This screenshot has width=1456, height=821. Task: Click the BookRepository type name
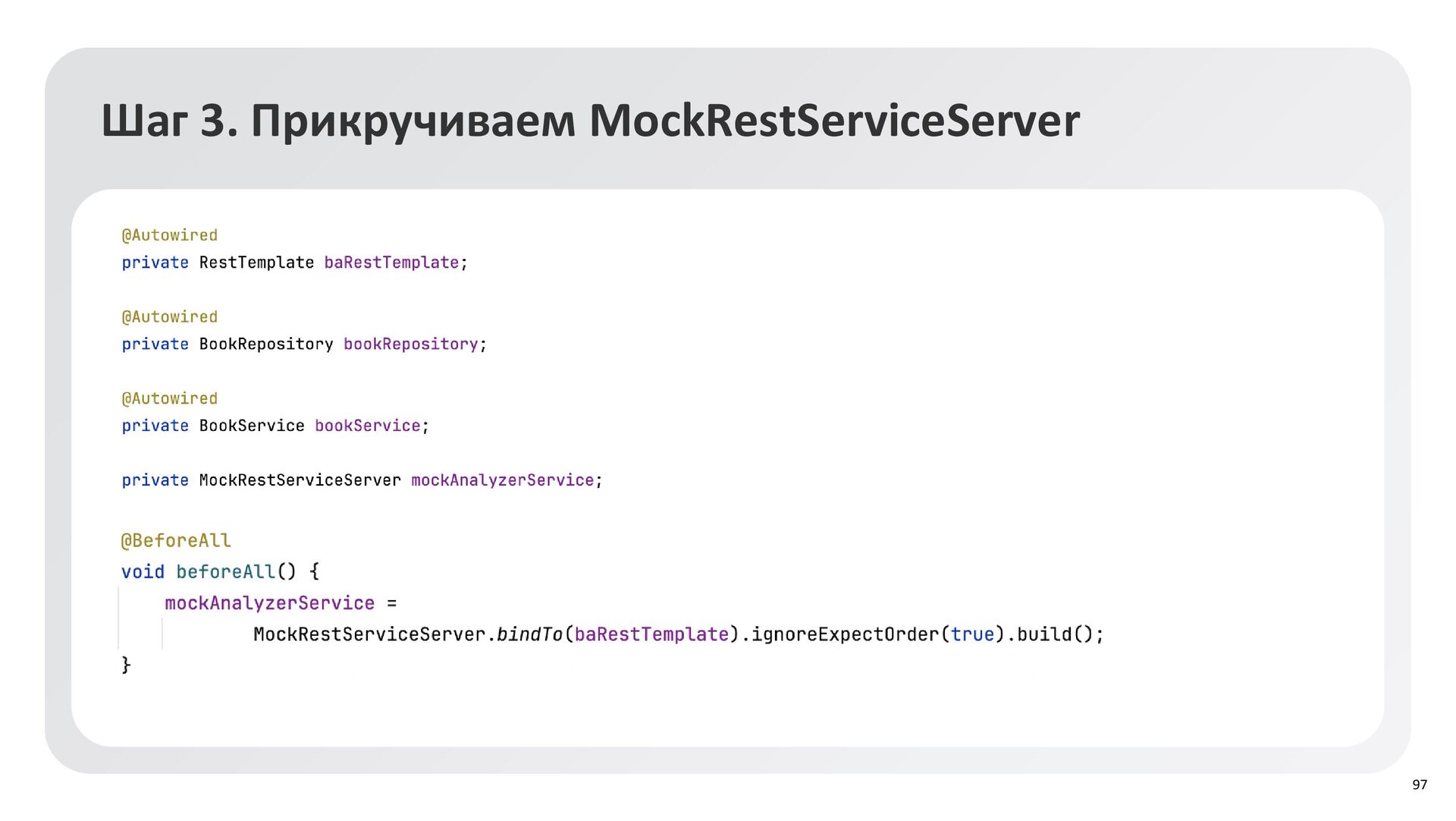(265, 344)
